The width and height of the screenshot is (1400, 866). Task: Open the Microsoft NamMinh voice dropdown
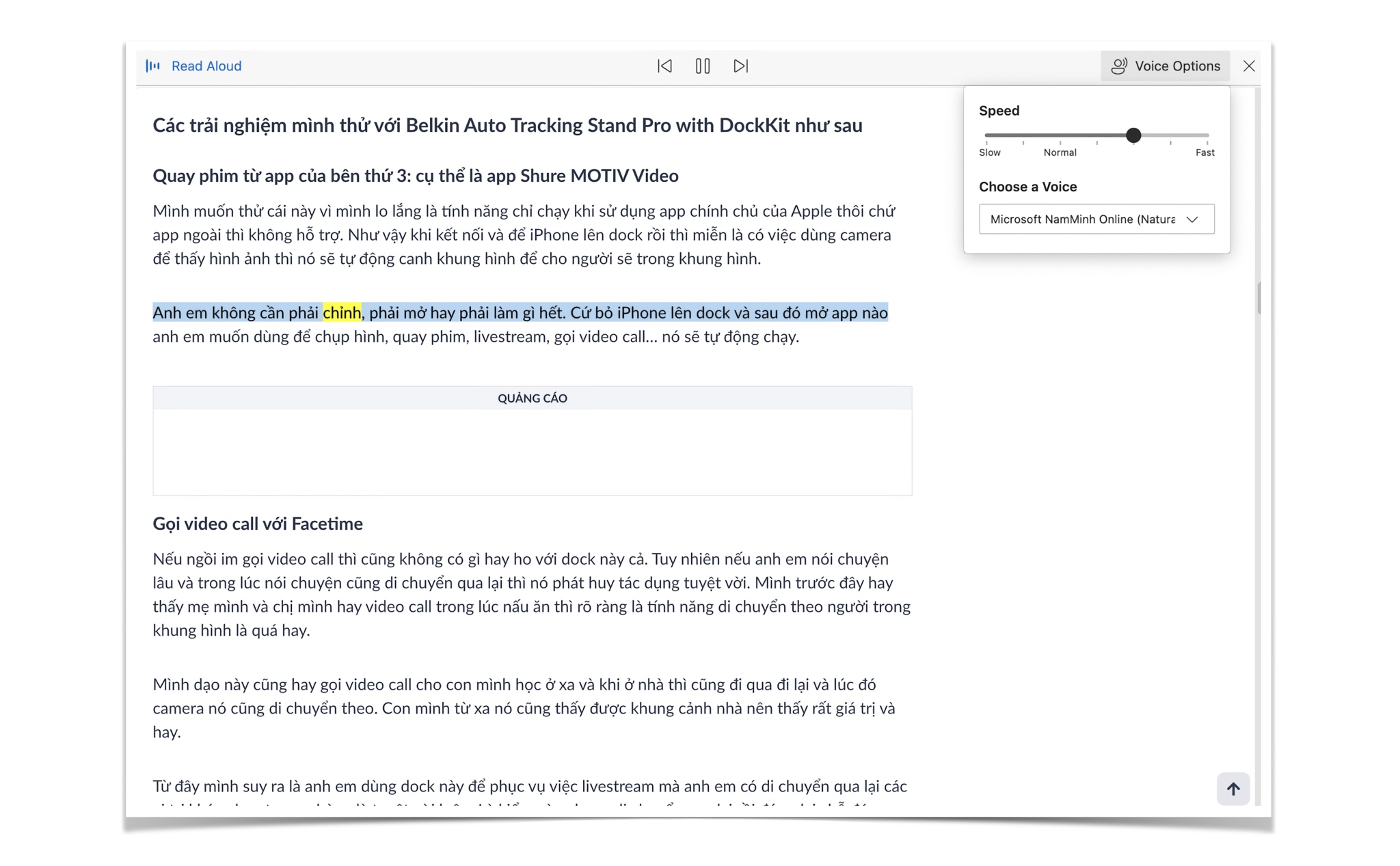point(1096,219)
